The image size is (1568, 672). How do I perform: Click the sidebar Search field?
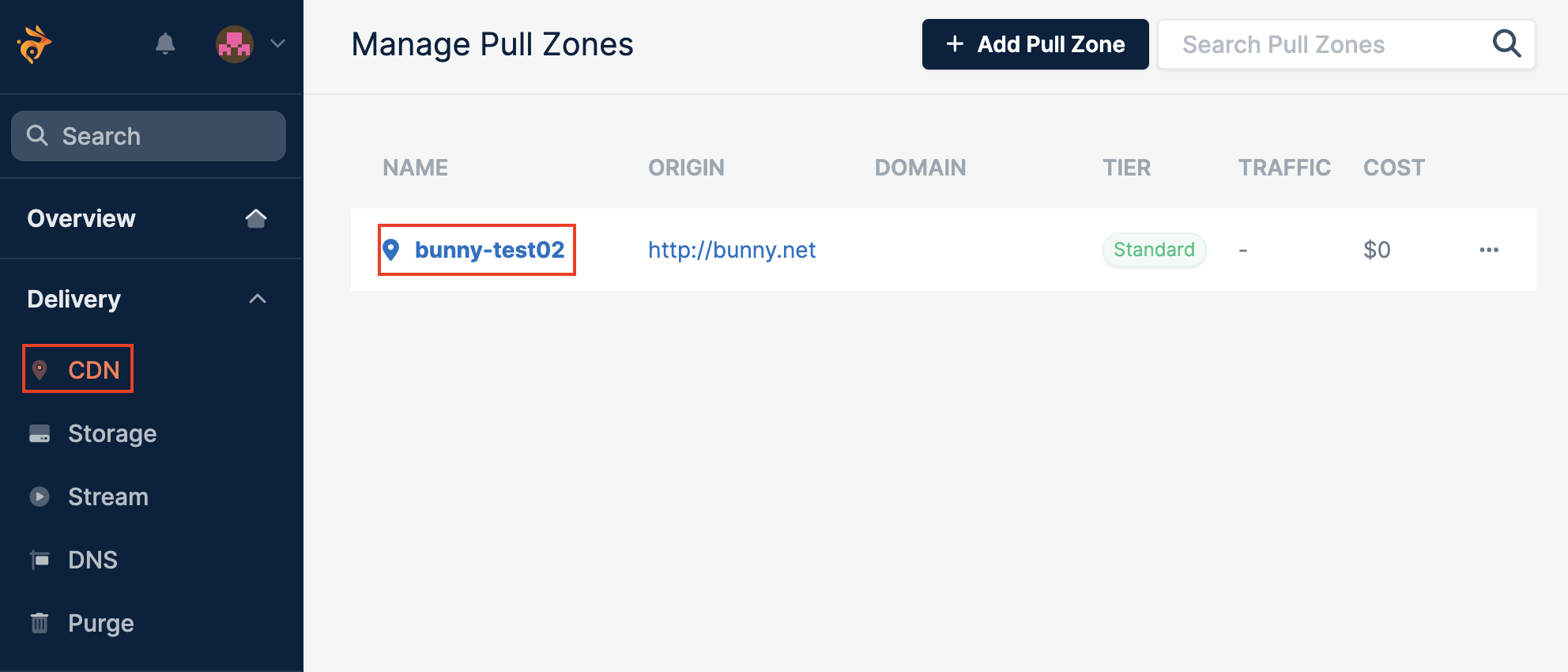pos(149,136)
